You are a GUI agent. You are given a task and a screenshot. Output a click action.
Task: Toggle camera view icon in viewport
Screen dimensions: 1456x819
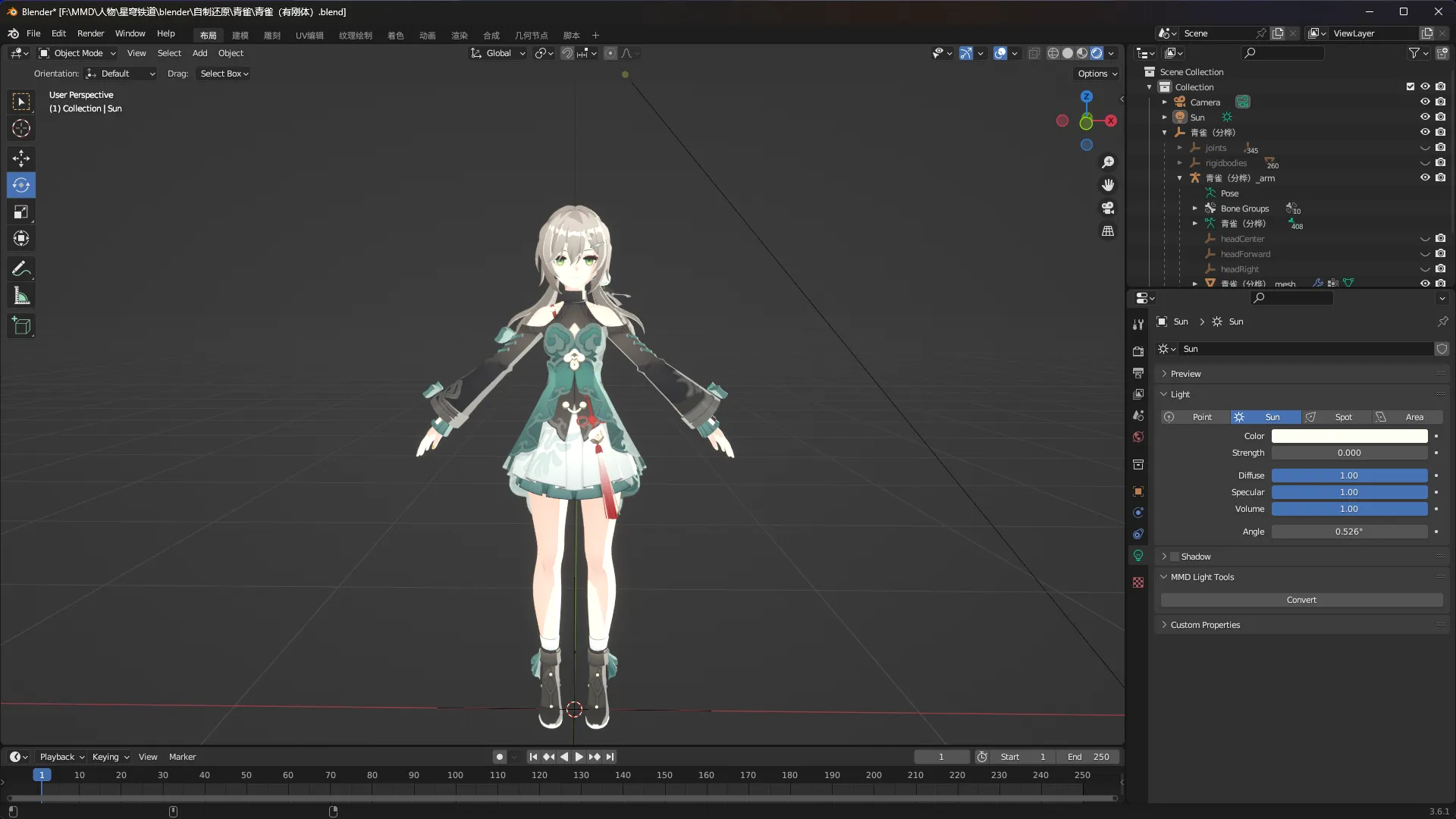[1108, 208]
